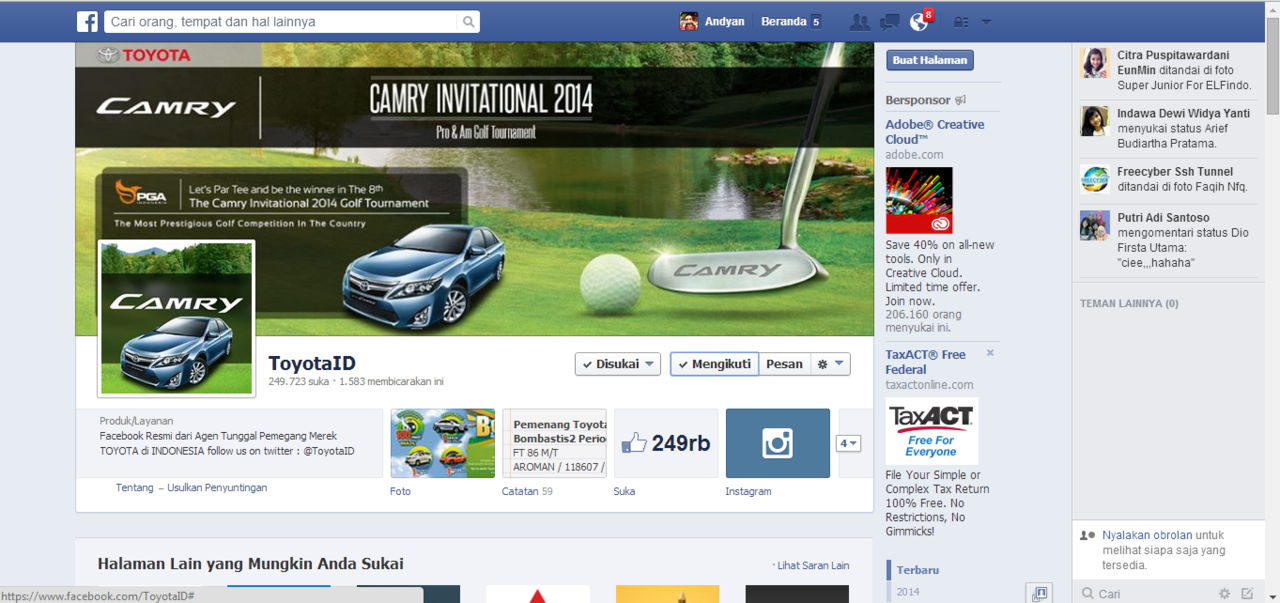
Task: Open the Disukai dropdown
Action: pos(618,364)
